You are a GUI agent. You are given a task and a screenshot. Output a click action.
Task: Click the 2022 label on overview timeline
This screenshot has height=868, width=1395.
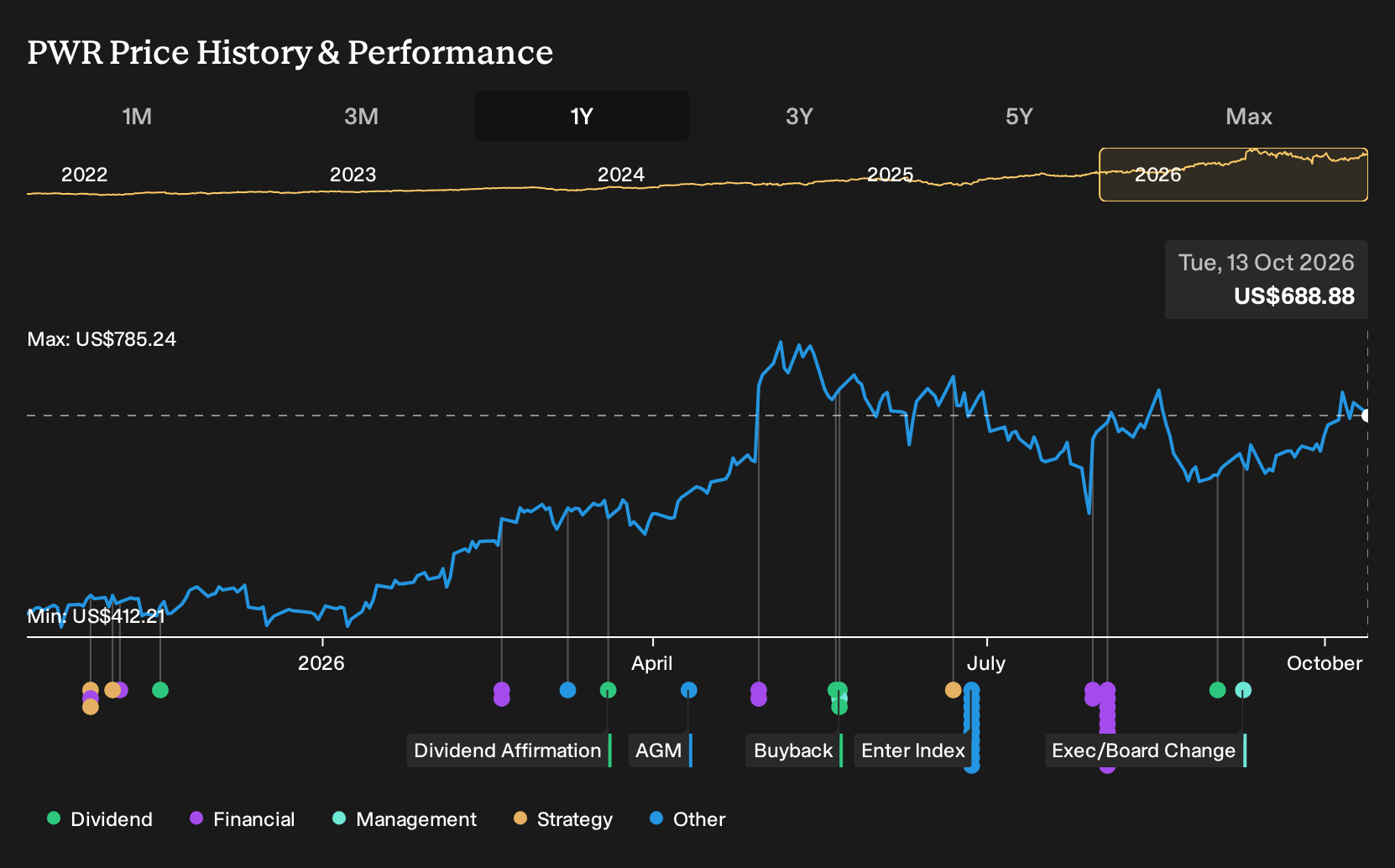click(85, 175)
